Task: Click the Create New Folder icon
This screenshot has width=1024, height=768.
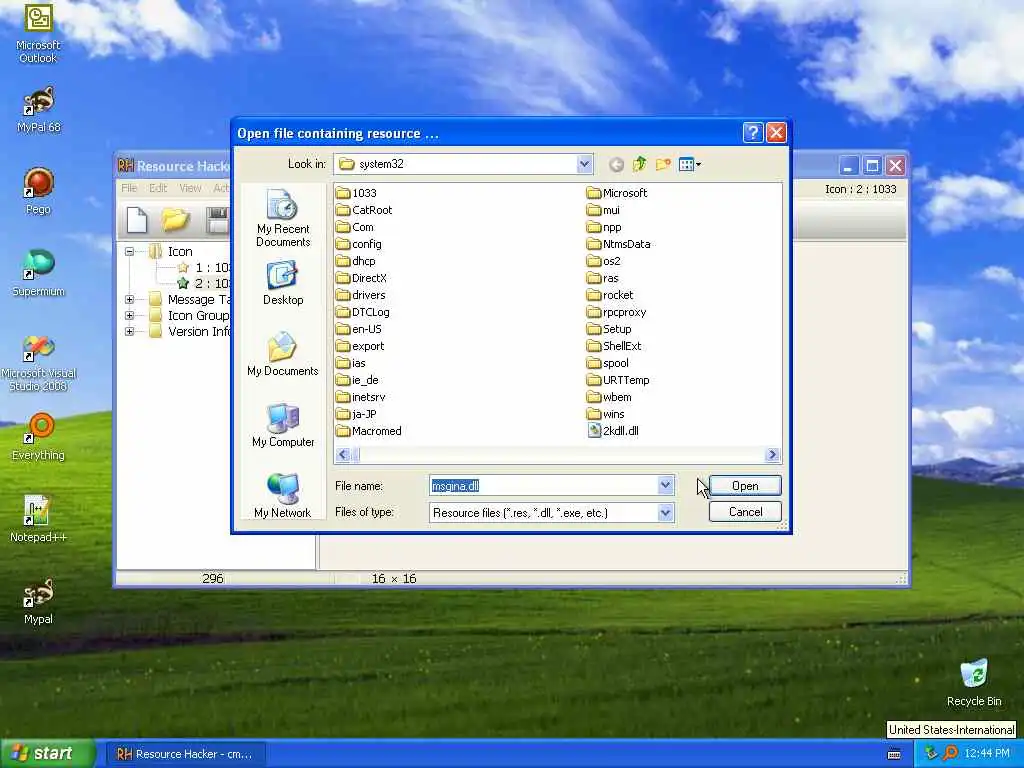Action: [663, 164]
